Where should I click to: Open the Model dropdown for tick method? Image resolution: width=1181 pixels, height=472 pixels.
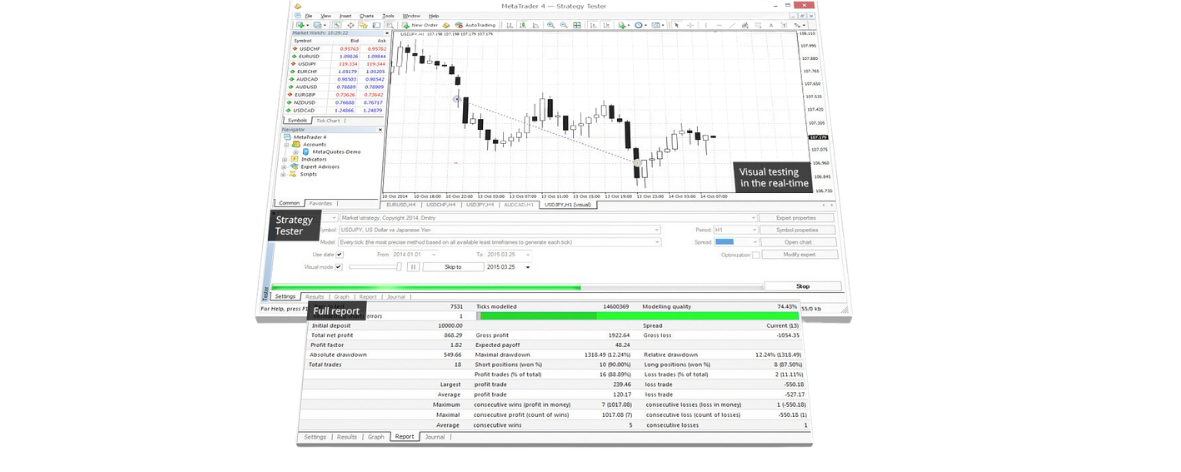click(x=656, y=242)
